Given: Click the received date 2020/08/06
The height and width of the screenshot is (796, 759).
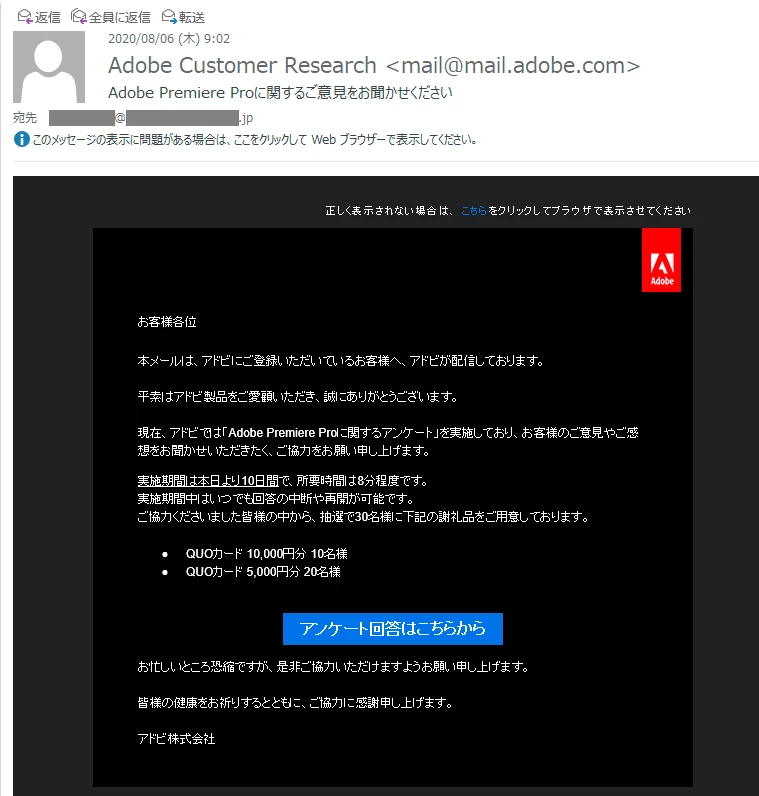Looking at the screenshot, I should click(x=141, y=39).
